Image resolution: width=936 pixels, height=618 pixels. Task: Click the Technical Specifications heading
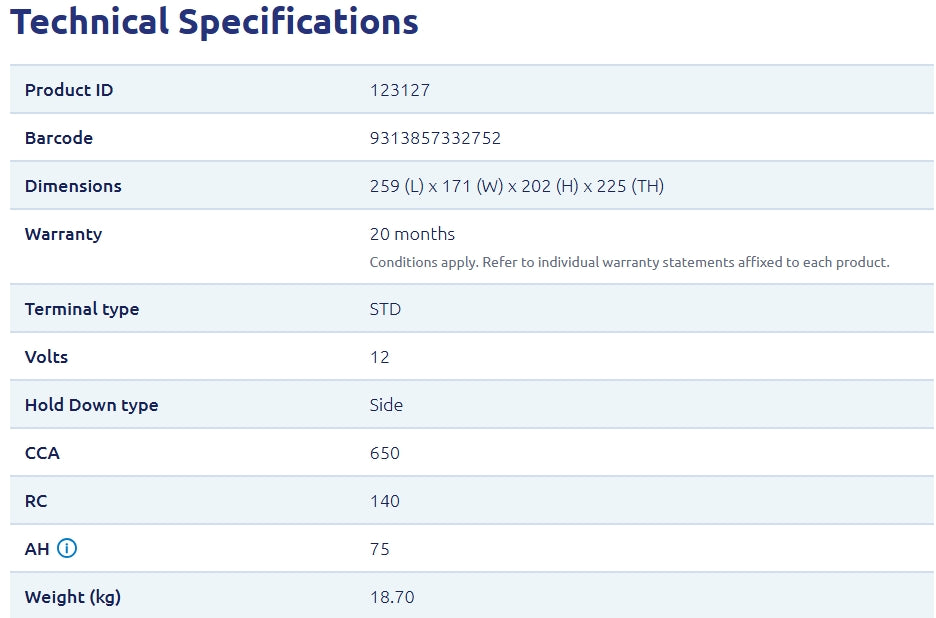[x=214, y=21]
